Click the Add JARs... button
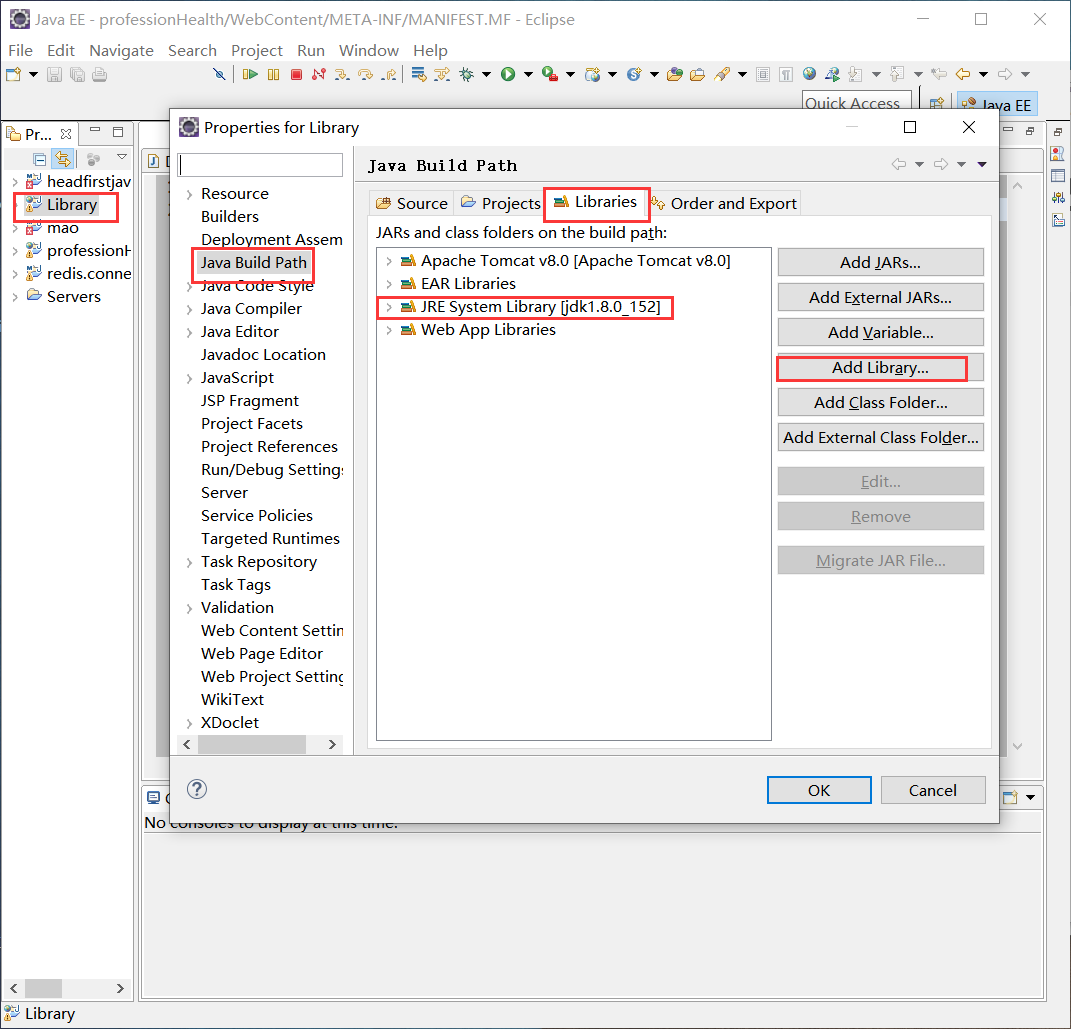 point(880,262)
